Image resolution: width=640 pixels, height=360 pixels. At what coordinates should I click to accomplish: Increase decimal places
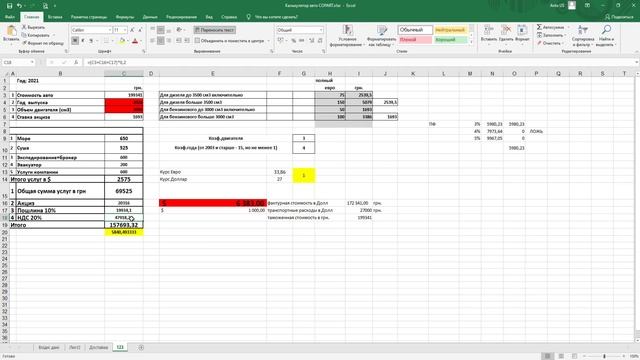pyautogui.click(x=312, y=41)
